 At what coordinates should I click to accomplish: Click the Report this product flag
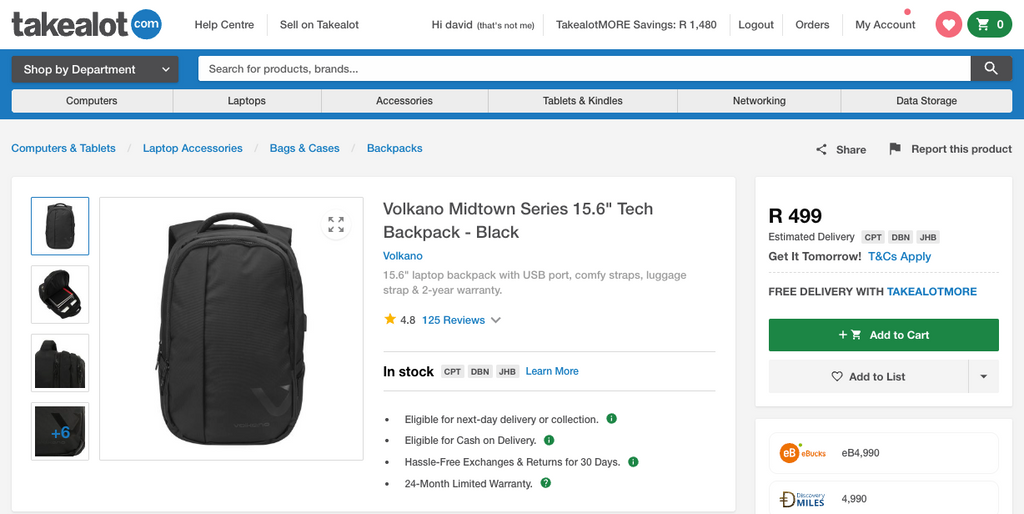pyautogui.click(x=895, y=149)
